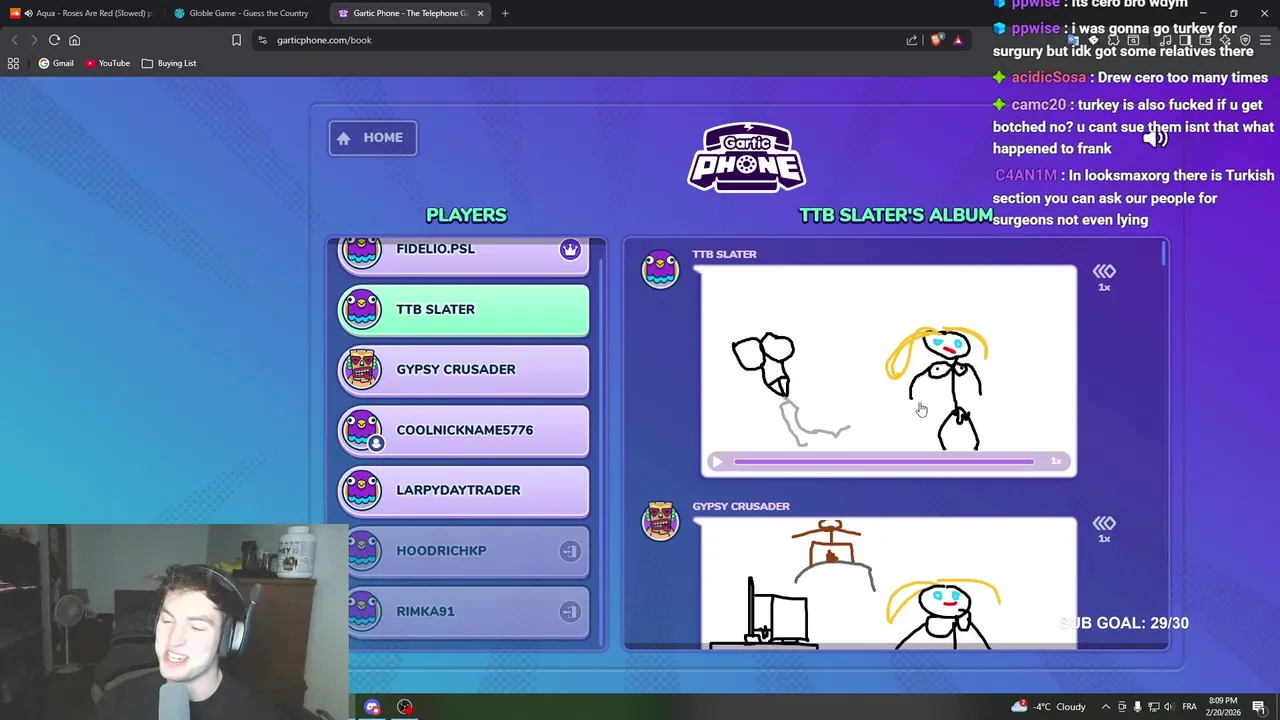
Task: Bookmark this page using the bookmark icon
Action: coord(236,40)
